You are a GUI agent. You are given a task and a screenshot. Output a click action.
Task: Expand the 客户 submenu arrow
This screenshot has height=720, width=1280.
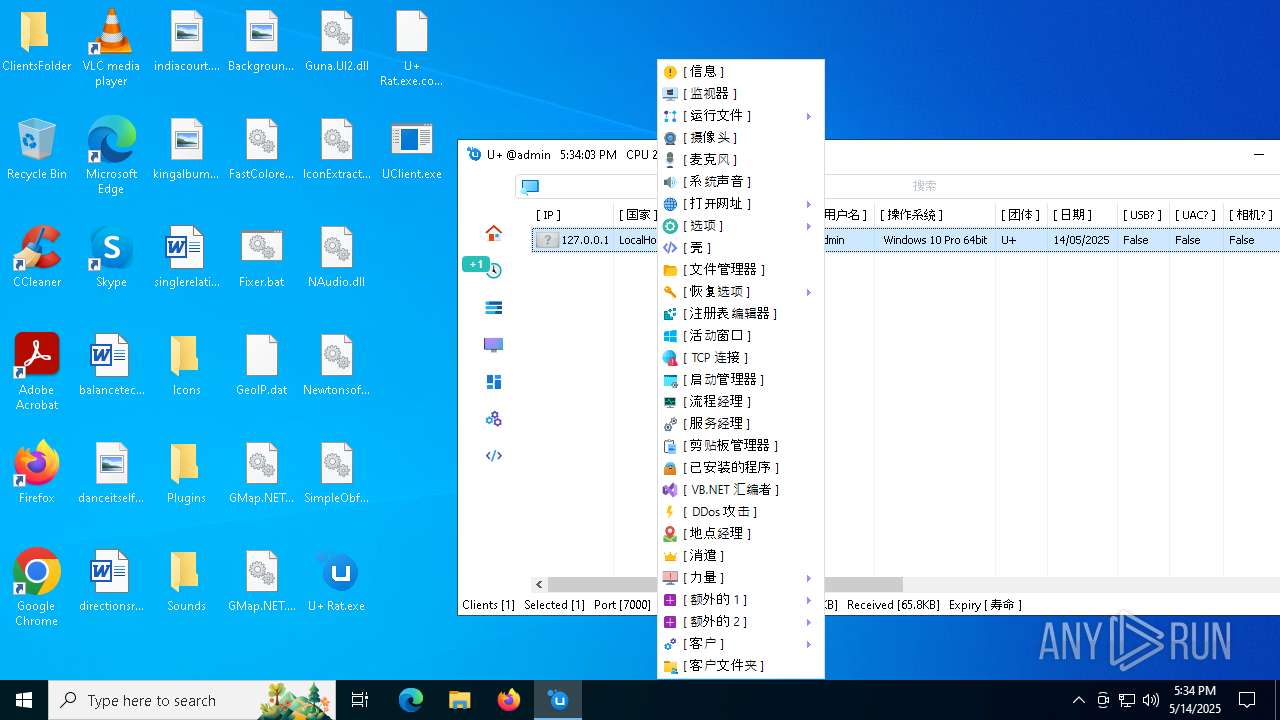point(808,644)
